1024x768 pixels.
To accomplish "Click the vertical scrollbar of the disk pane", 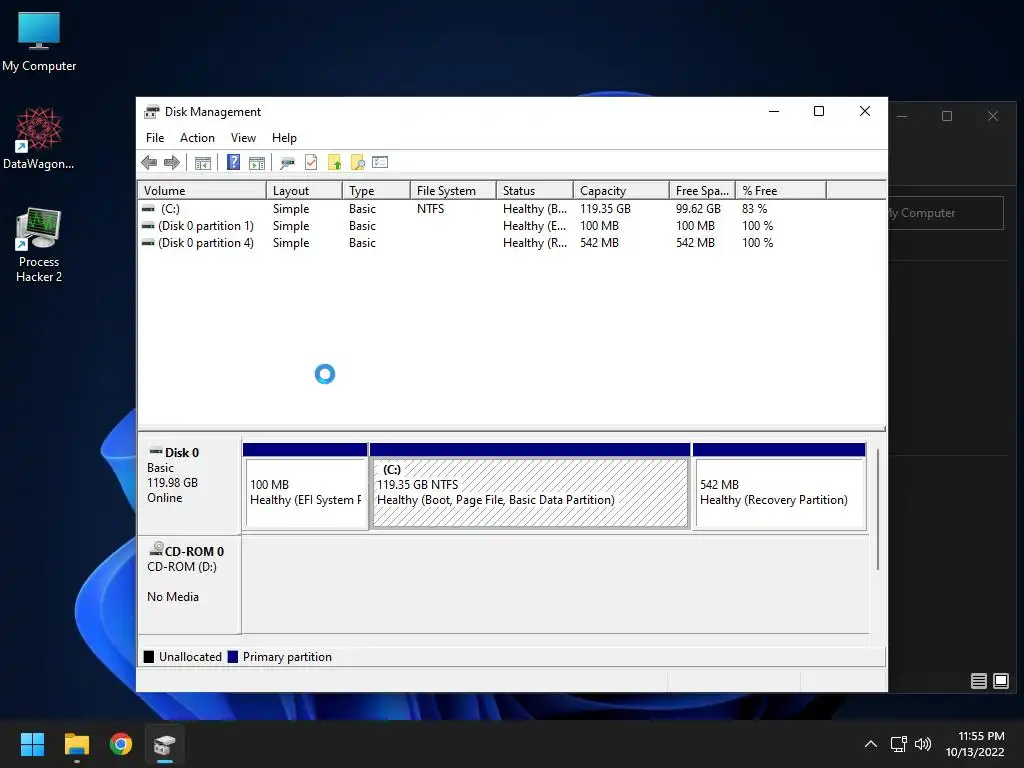I will [878, 509].
